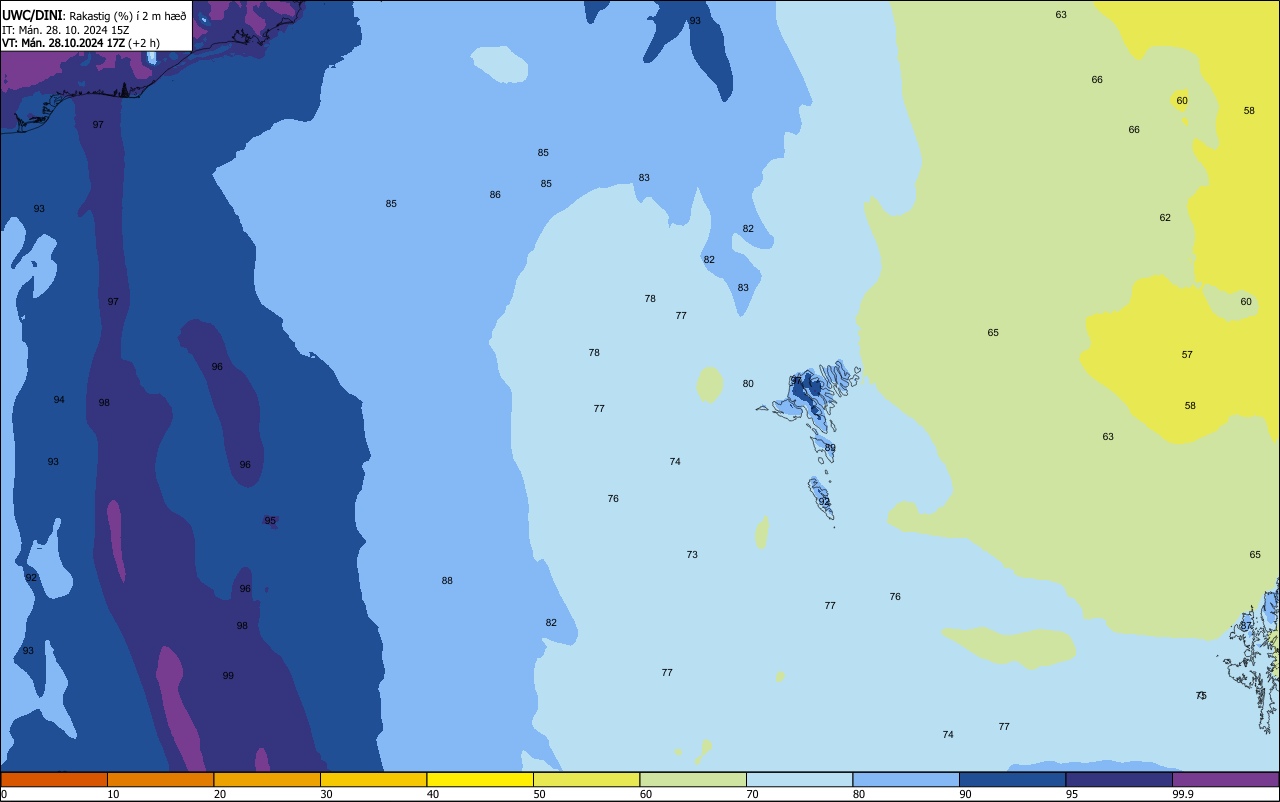Screen dimensions: 1280x802
Task: Click the 89 value beside the islands
Action: (830, 448)
